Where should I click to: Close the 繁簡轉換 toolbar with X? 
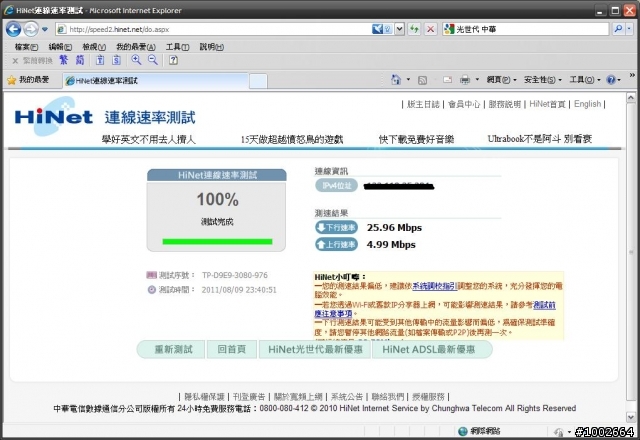point(15,61)
